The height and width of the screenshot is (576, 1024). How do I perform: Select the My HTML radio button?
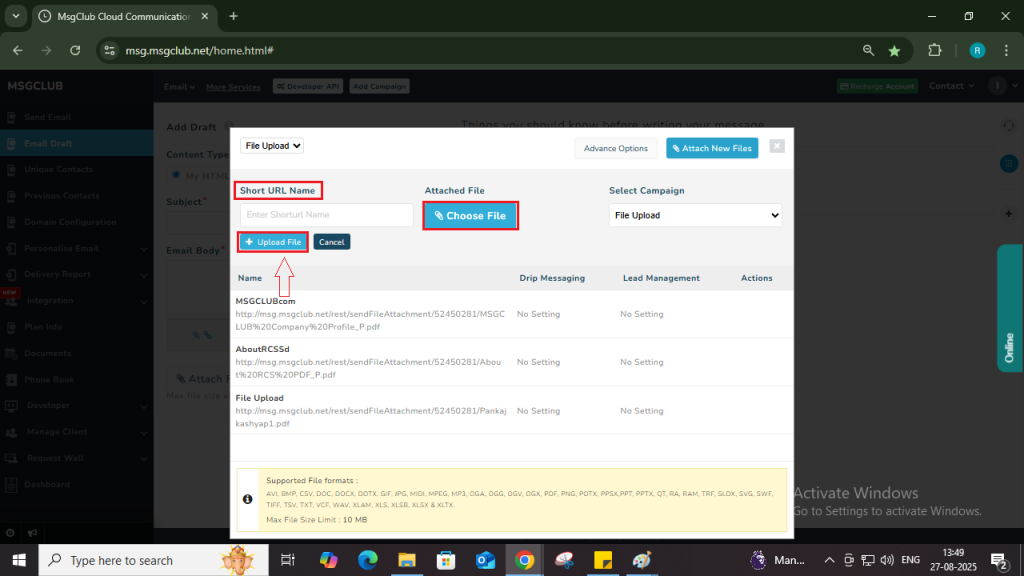176,175
